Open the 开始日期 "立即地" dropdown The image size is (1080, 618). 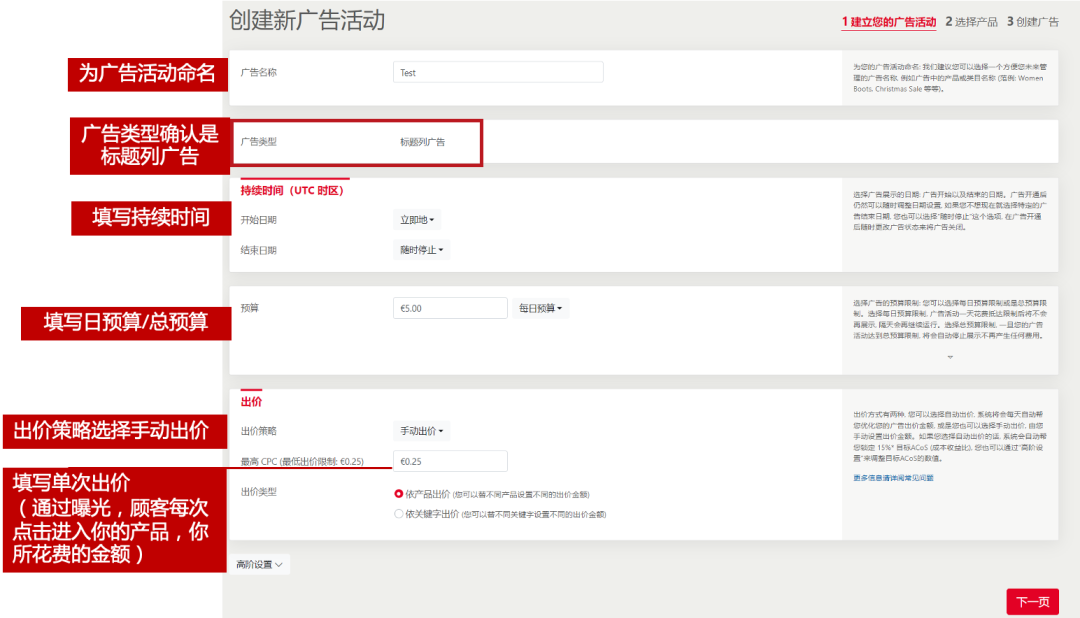pyautogui.click(x=419, y=219)
